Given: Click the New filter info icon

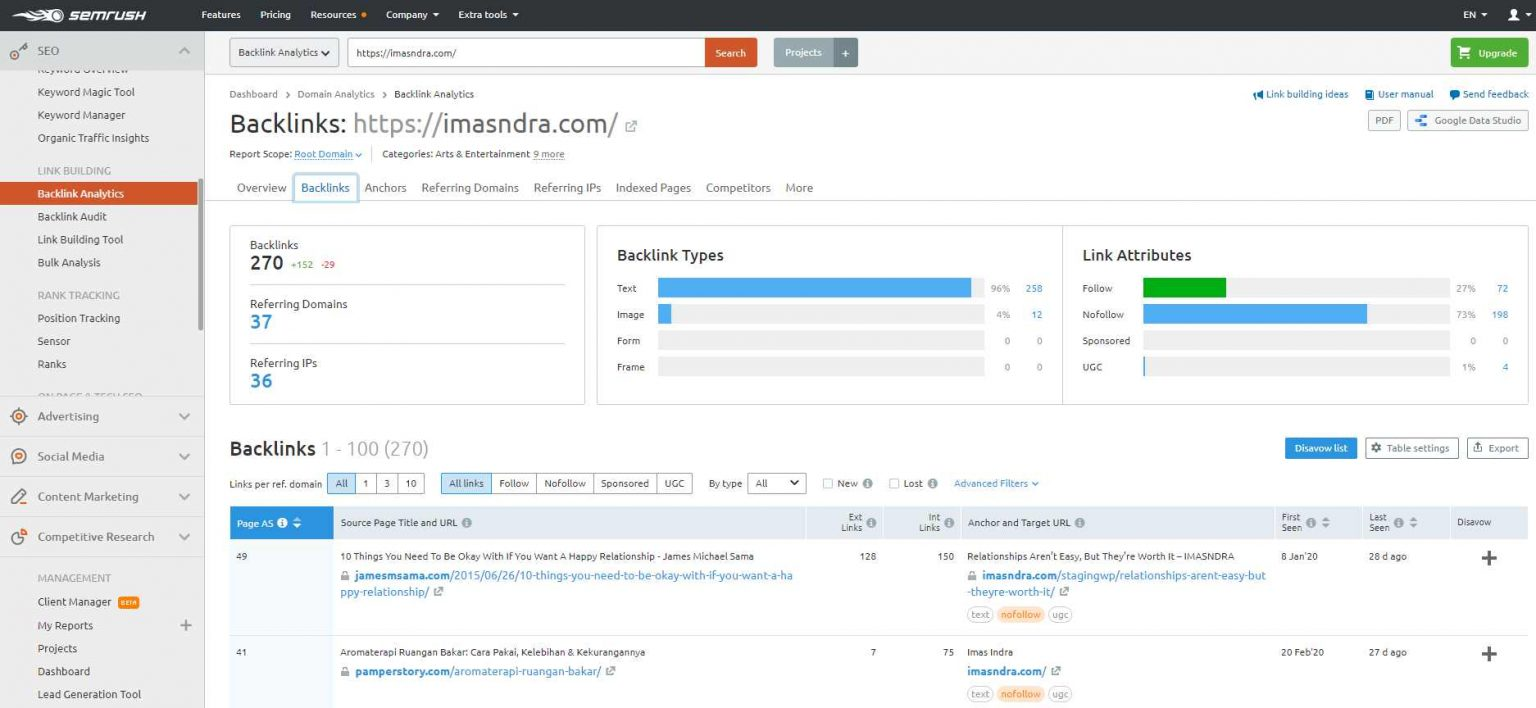Looking at the screenshot, I should [x=868, y=484].
